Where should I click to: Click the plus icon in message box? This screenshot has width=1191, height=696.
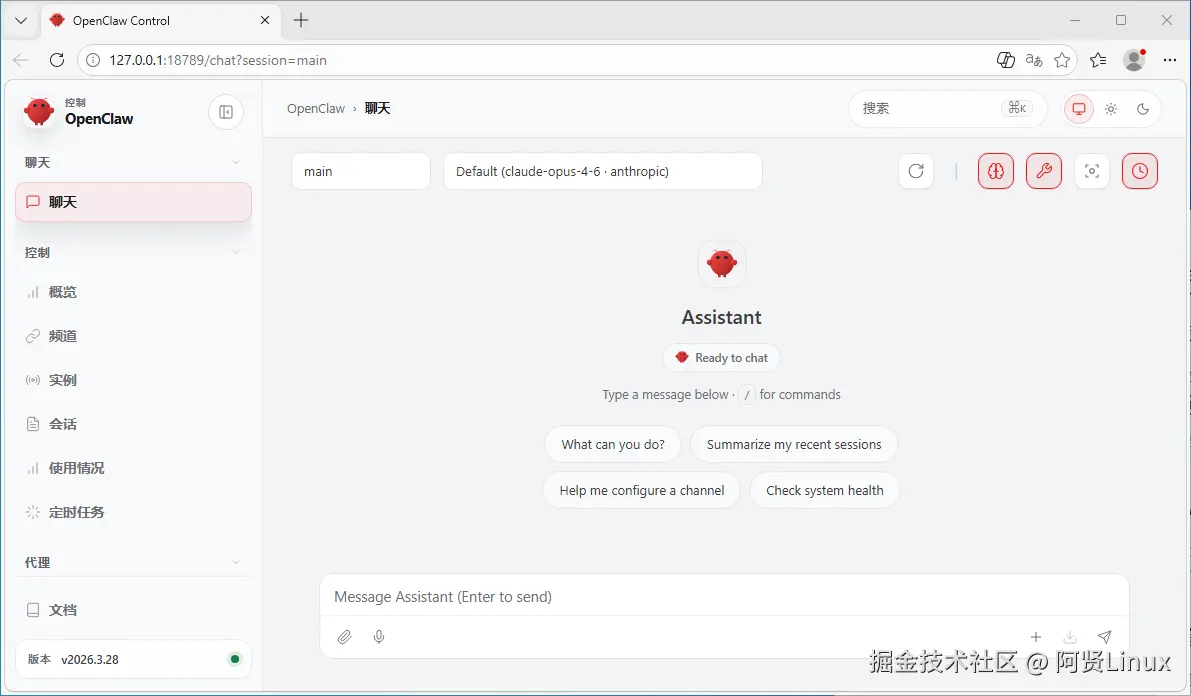point(1036,637)
